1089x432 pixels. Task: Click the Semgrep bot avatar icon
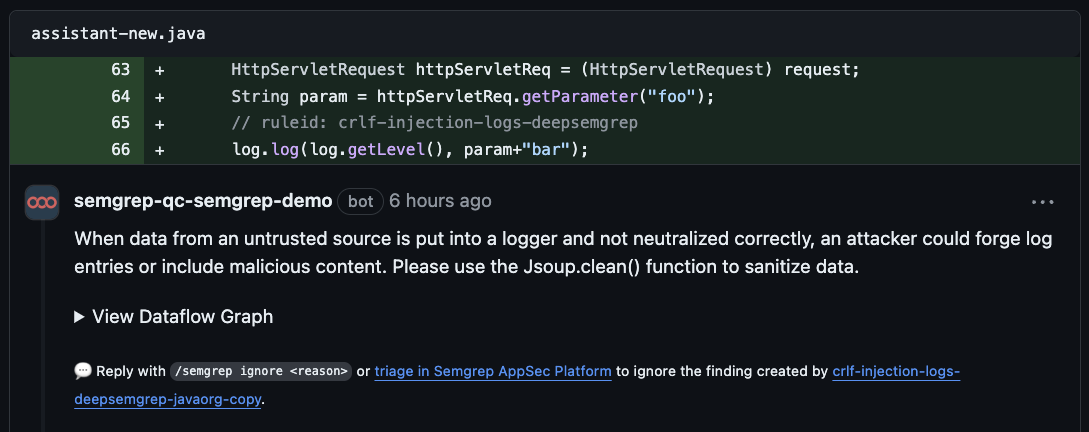[x=42, y=202]
